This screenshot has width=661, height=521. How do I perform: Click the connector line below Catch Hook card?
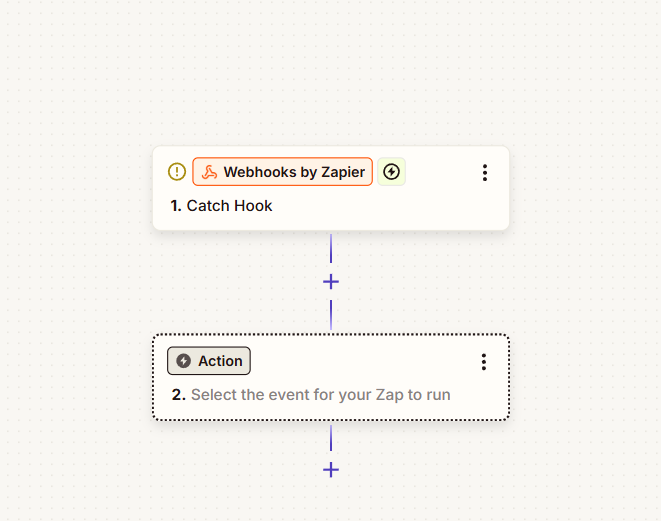(x=331, y=248)
